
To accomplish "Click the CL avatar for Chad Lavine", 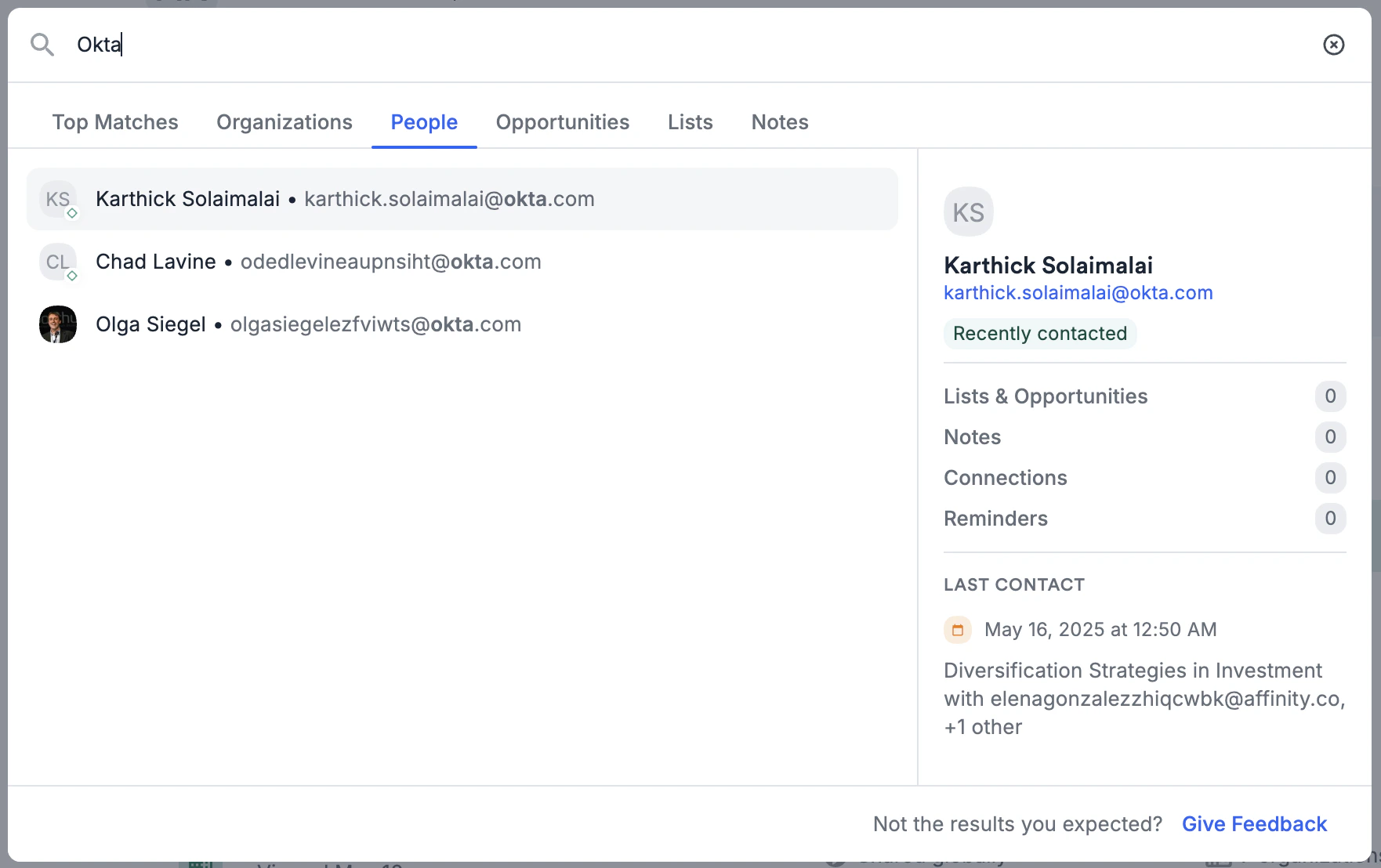I will click(x=58, y=262).
